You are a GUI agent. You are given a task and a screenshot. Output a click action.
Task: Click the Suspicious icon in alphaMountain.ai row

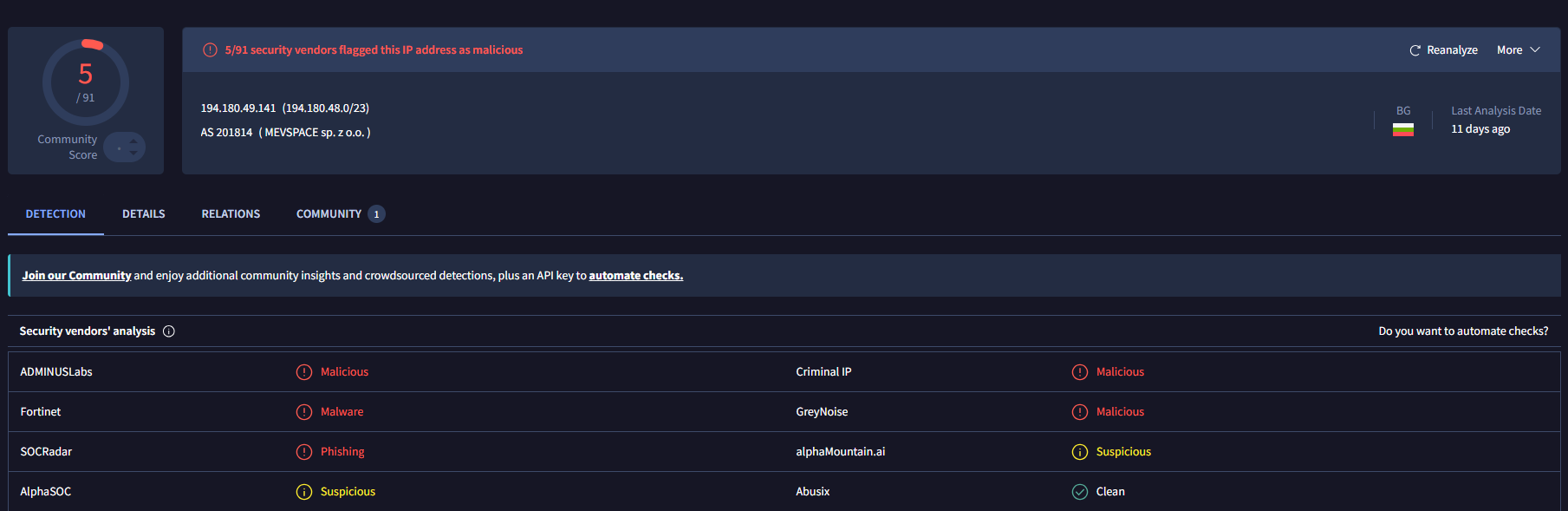(1080, 452)
